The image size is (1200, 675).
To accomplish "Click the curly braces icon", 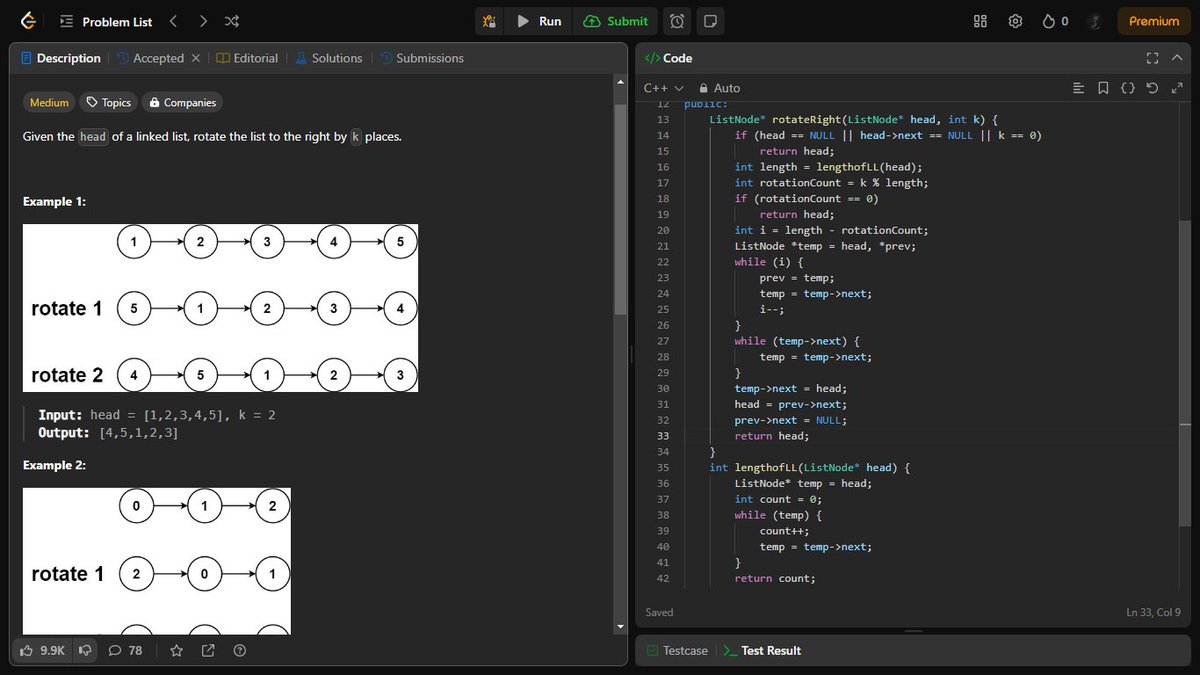I will click(1127, 88).
